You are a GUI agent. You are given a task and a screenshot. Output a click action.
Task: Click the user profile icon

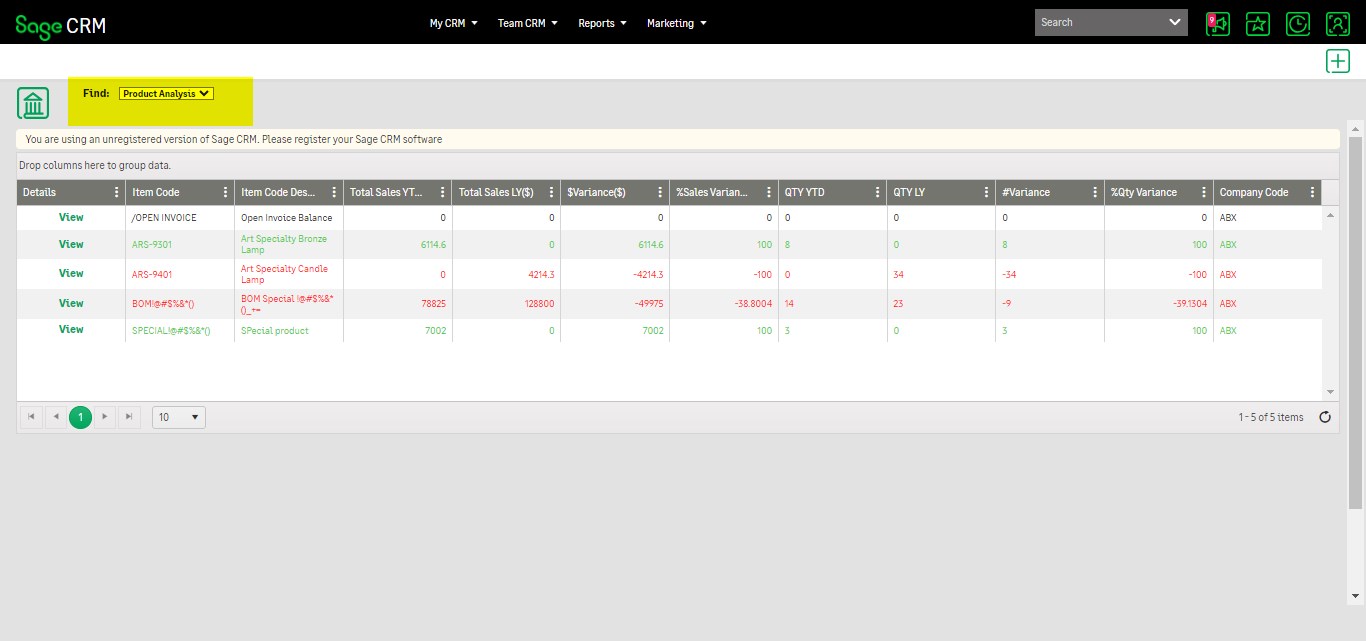coord(1338,23)
